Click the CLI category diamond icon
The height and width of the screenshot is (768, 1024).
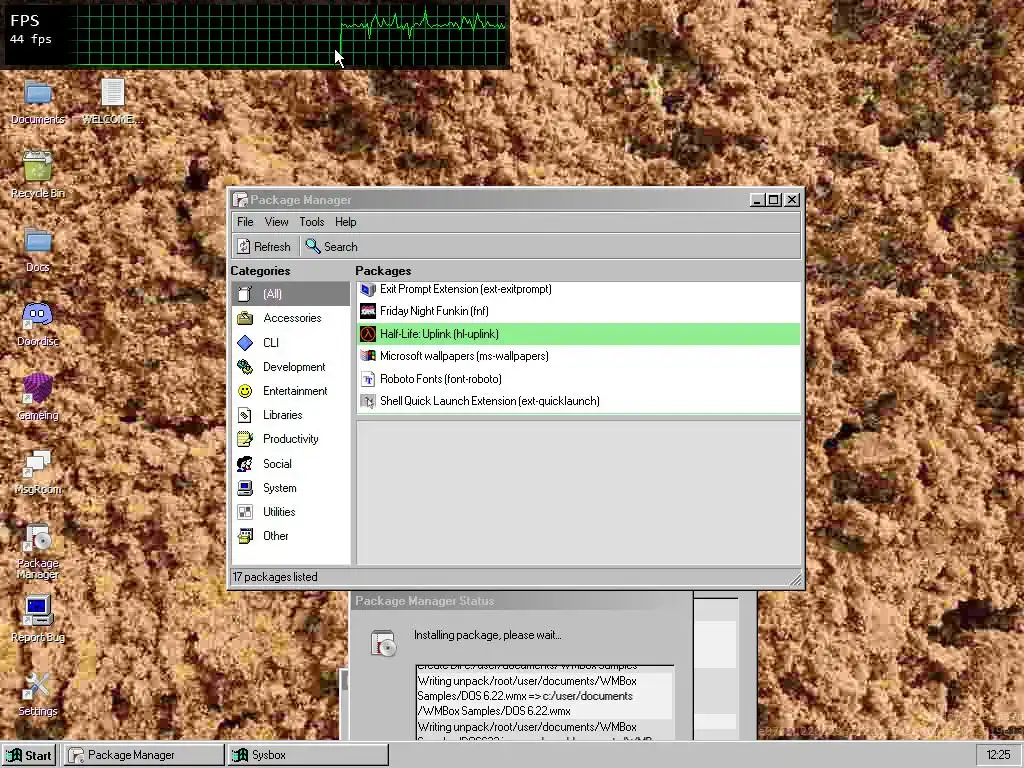point(245,343)
